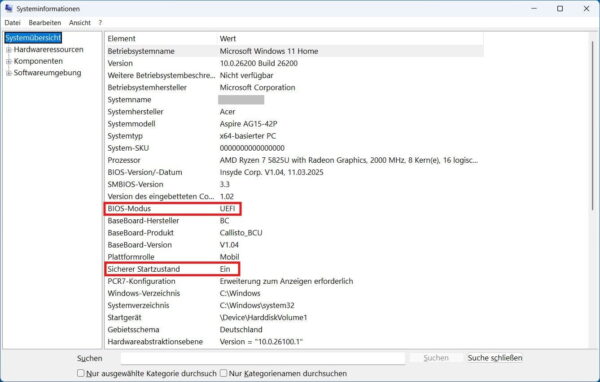Click the Suchen button
This screenshot has width=600, height=382.
pyautogui.click(x=435, y=358)
